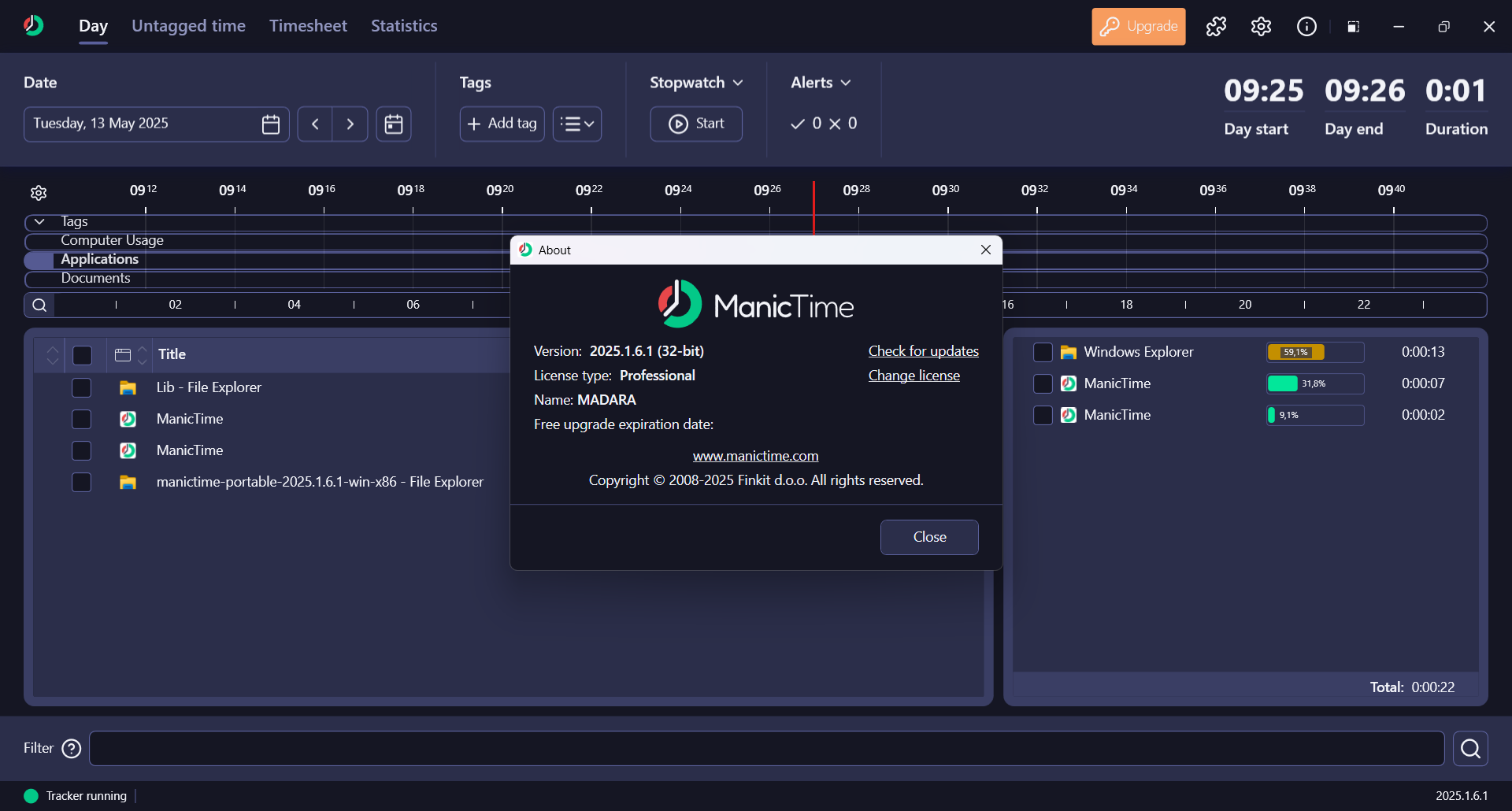Click the Title column header

point(172,355)
